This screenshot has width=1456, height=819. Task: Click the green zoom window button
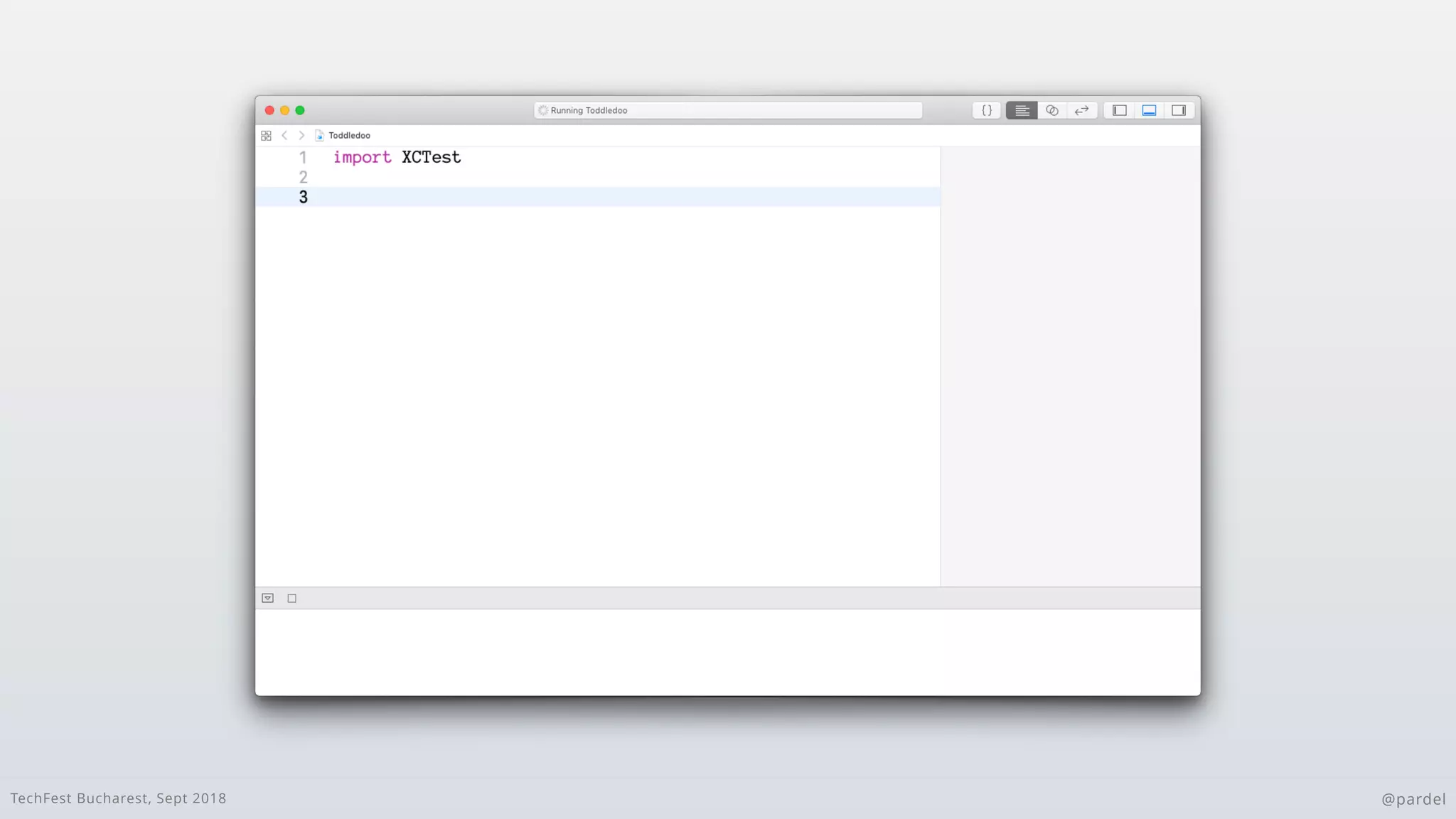(x=300, y=110)
